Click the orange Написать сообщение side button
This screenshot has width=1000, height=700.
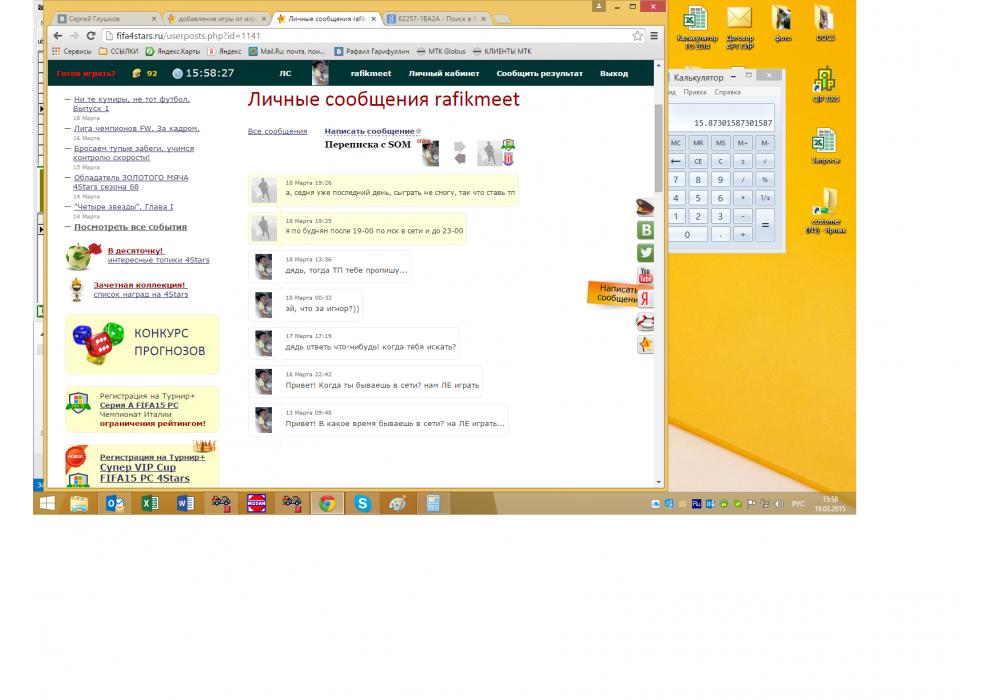click(614, 293)
